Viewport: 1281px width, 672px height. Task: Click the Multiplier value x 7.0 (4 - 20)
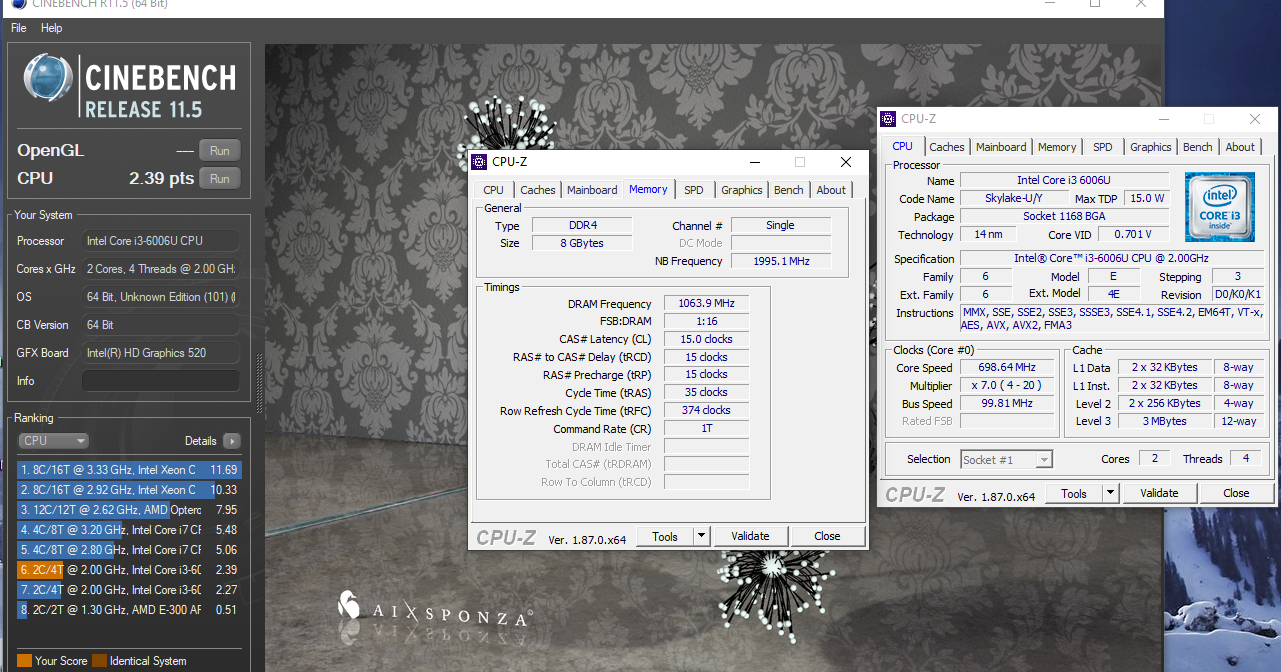click(1008, 386)
